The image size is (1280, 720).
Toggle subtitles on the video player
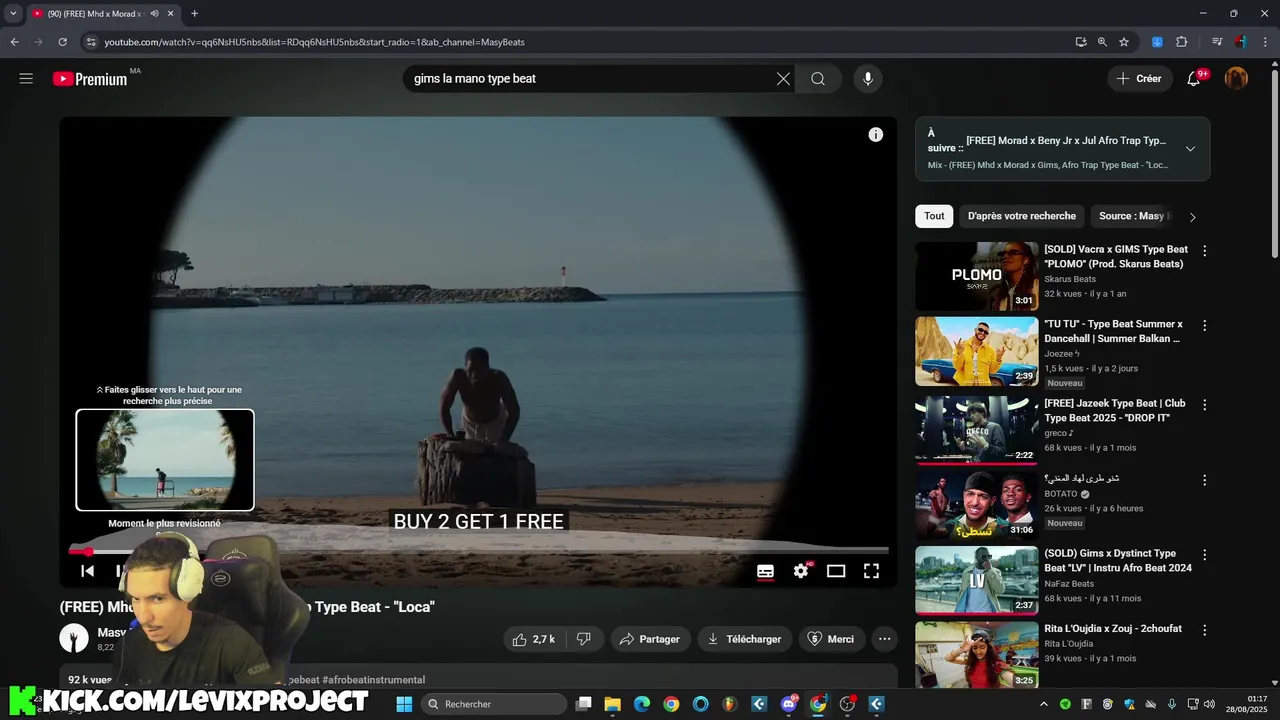click(x=765, y=571)
